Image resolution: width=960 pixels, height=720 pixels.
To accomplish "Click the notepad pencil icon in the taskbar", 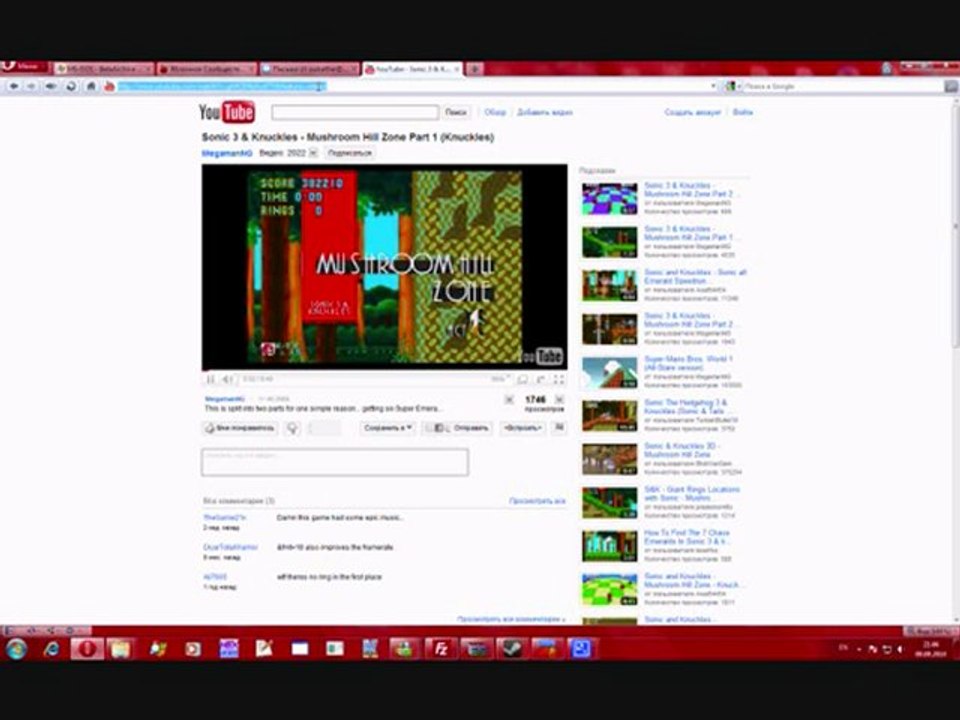I will (264, 648).
